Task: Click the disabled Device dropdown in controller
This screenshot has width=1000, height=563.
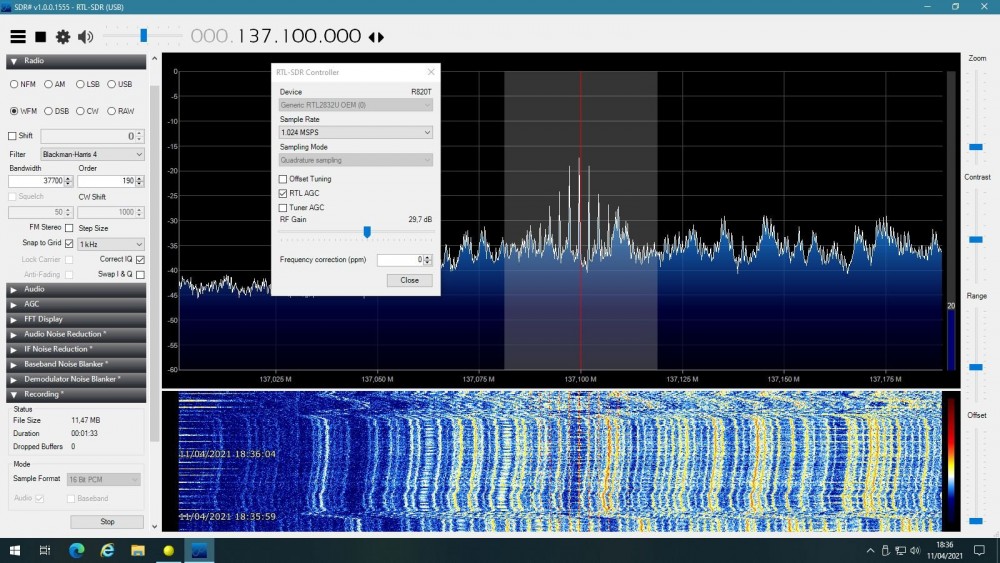Action: click(356, 105)
